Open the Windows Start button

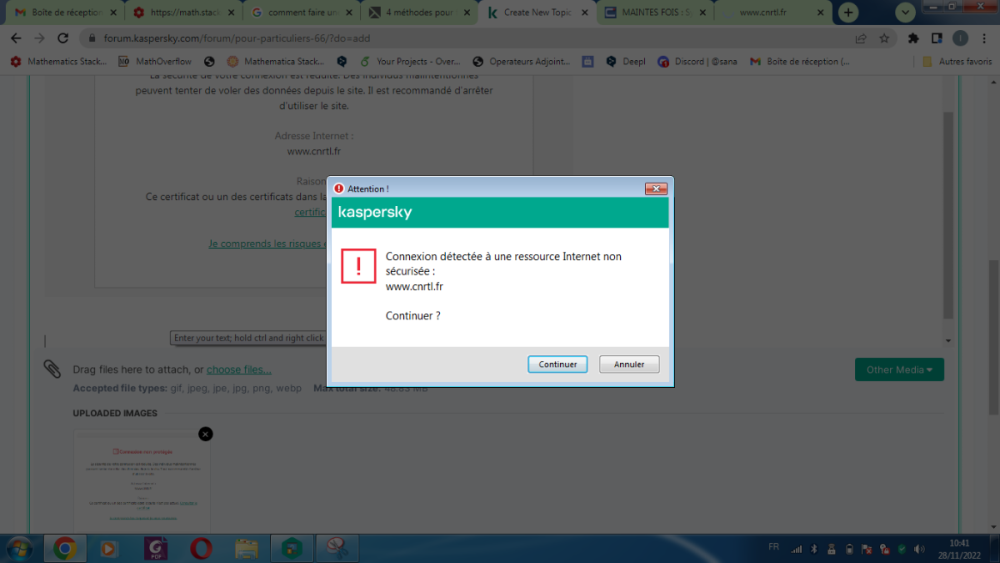pyautogui.click(x=19, y=548)
